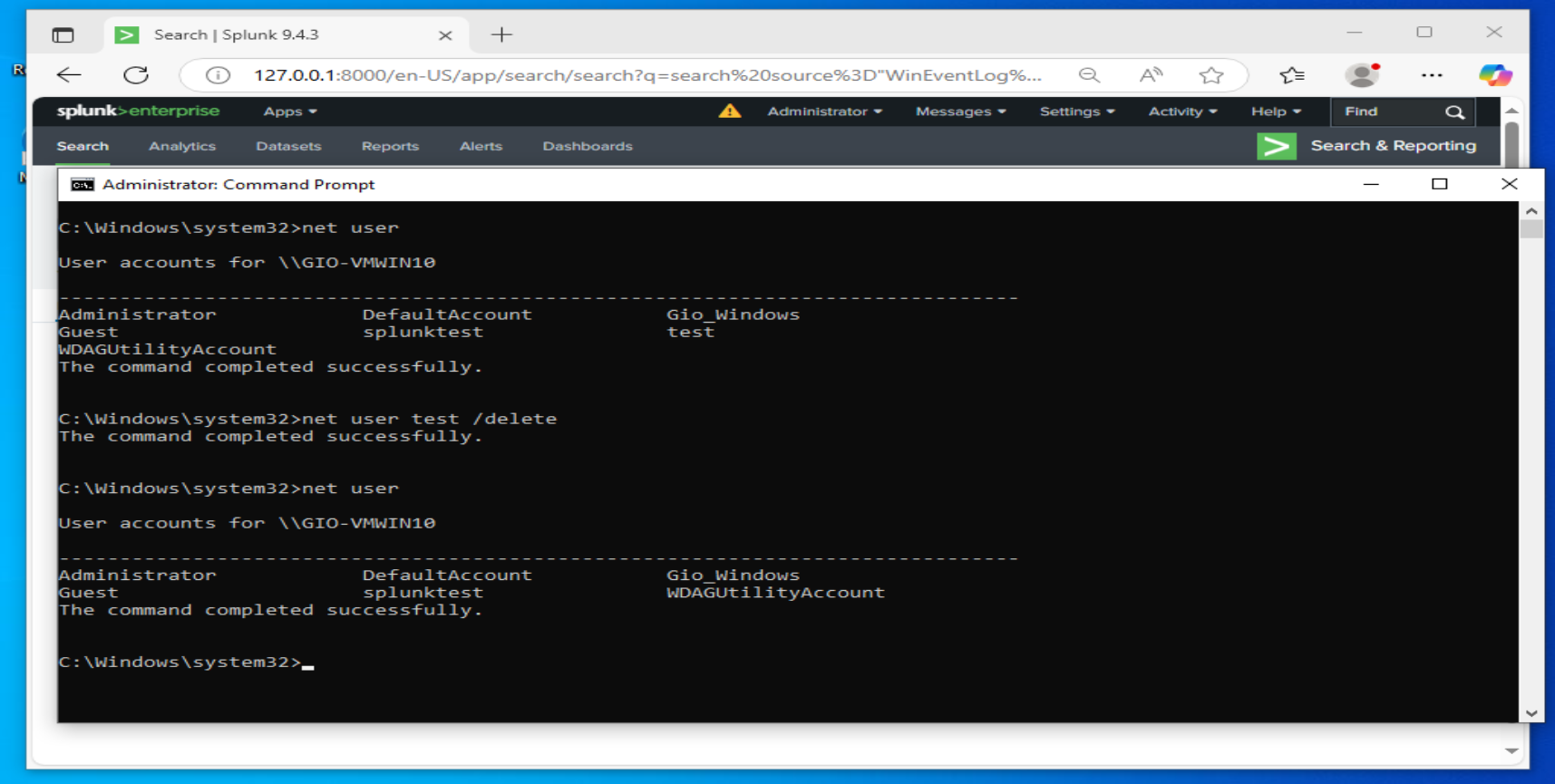Viewport: 1555px width, 784px height.
Task: Click Command Prompt scrollbar up arrow
Action: 1531,210
